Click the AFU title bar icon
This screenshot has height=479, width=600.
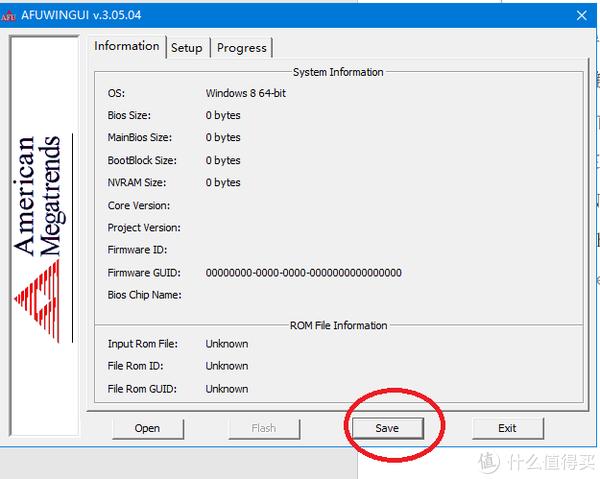pyautogui.click(x=8, y=16)
